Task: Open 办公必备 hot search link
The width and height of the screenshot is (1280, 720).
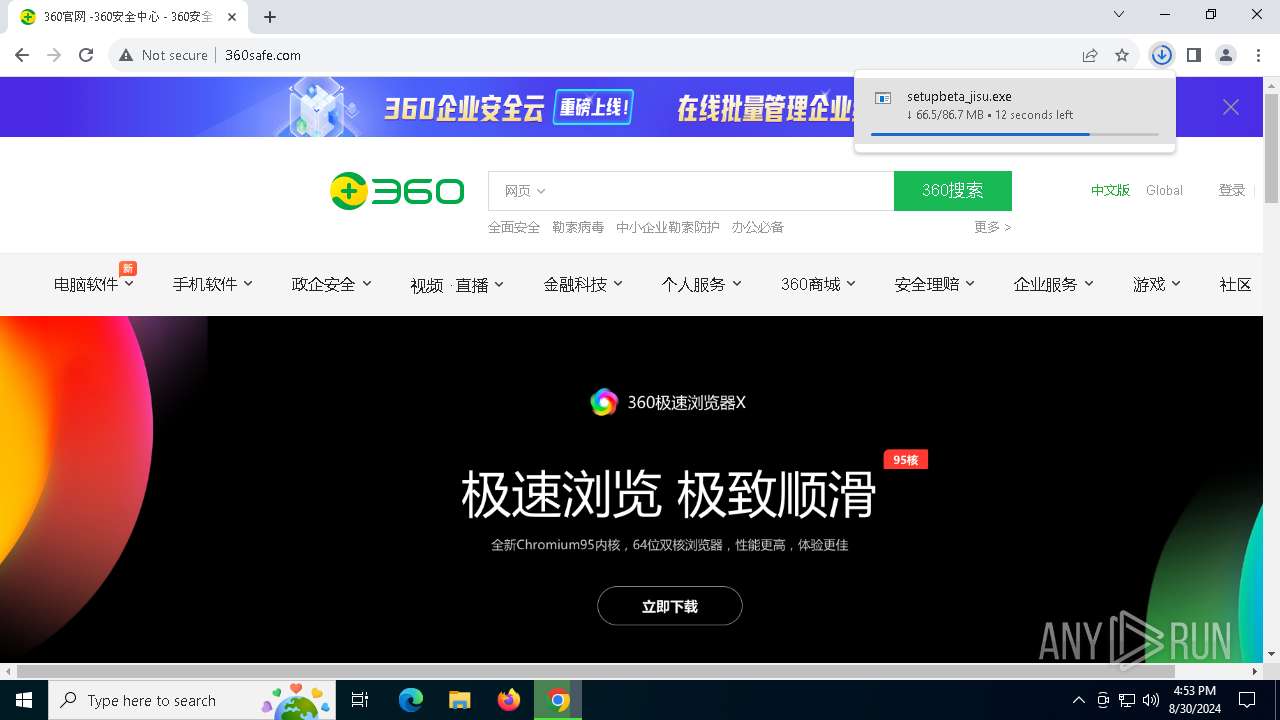Action: (x=757, y=227)
